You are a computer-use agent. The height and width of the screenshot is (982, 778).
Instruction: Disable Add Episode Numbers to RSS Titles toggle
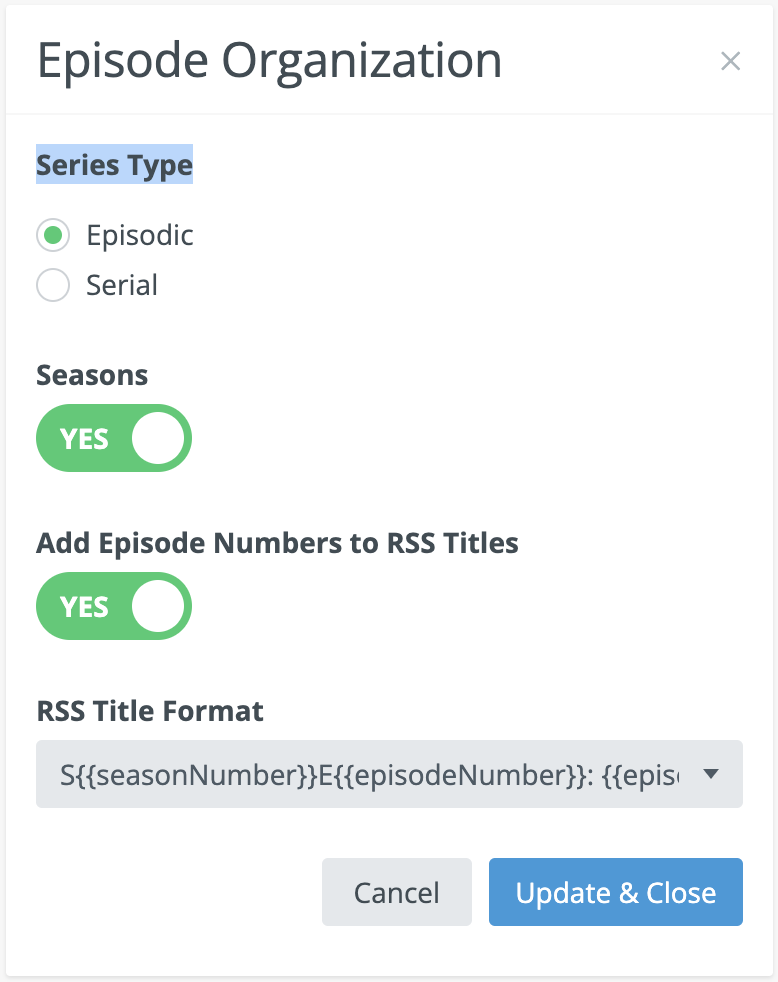[x=113, y=606]
